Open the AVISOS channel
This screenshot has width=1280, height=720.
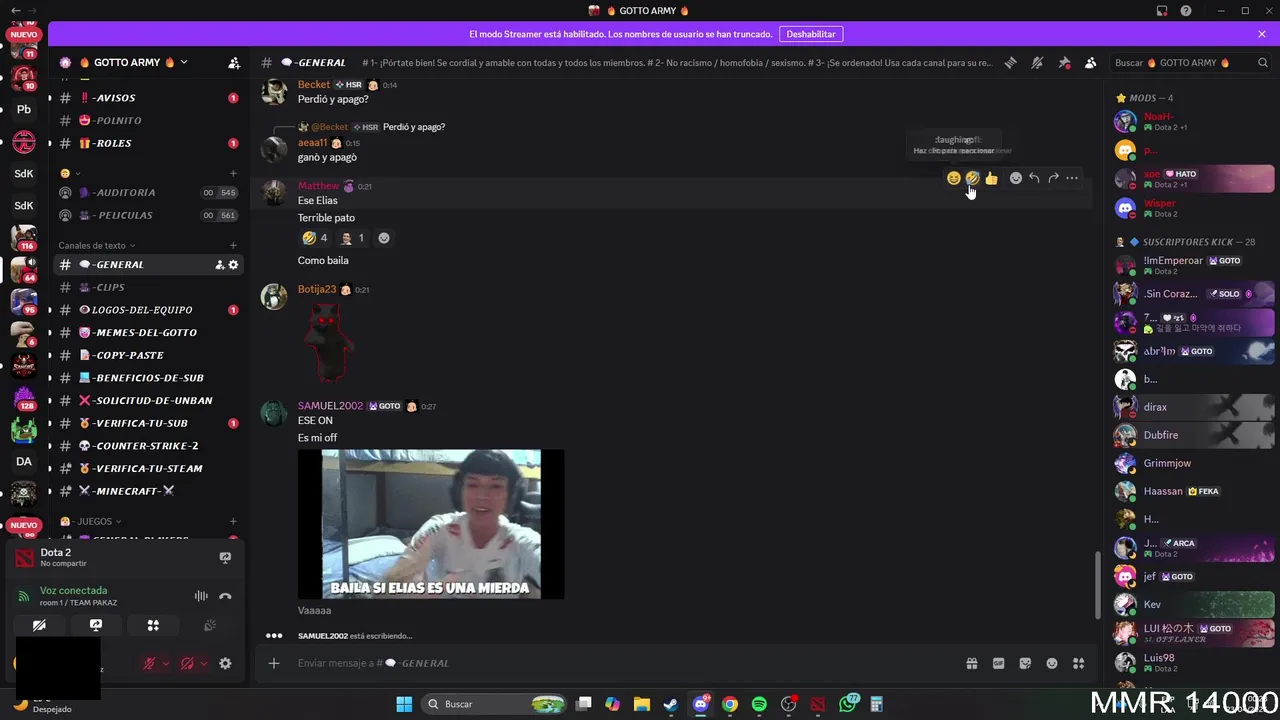point(147,98)
